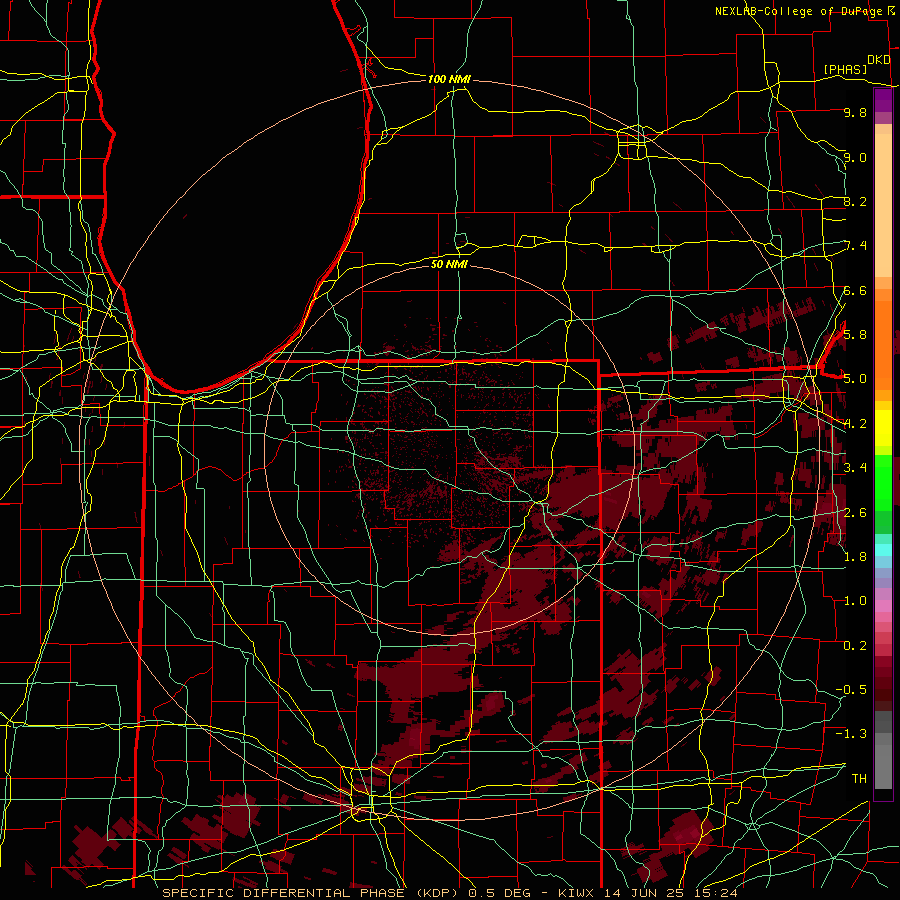Click the DKD label above the scale
900x900 pixels.
(878, 59)
